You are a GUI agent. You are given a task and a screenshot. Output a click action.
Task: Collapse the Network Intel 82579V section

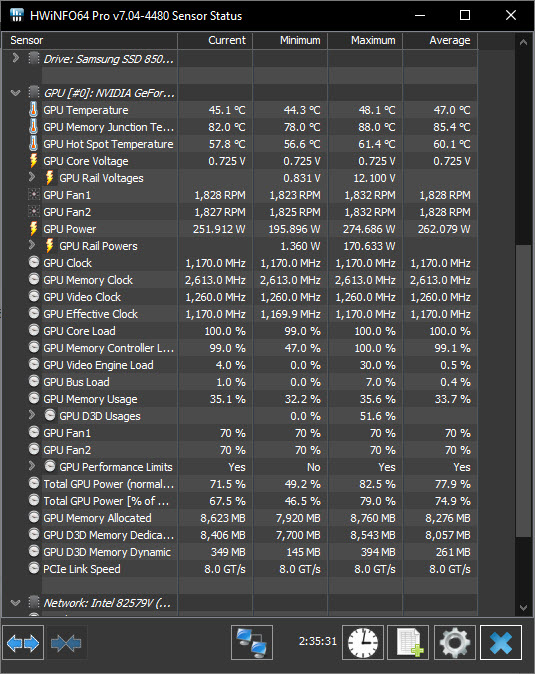15,603
